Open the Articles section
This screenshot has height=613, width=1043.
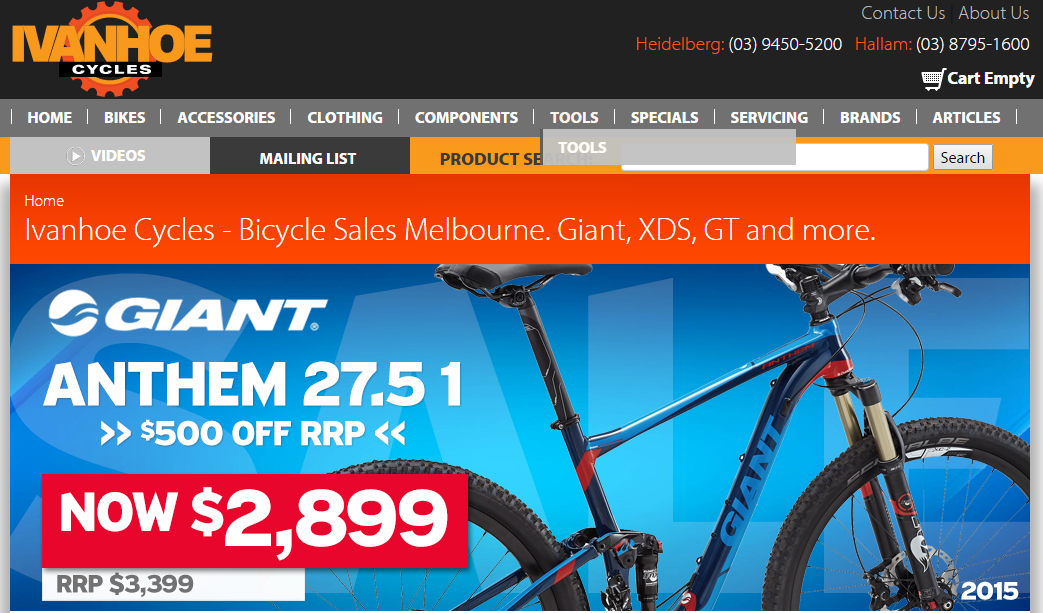tap(966, 118)
